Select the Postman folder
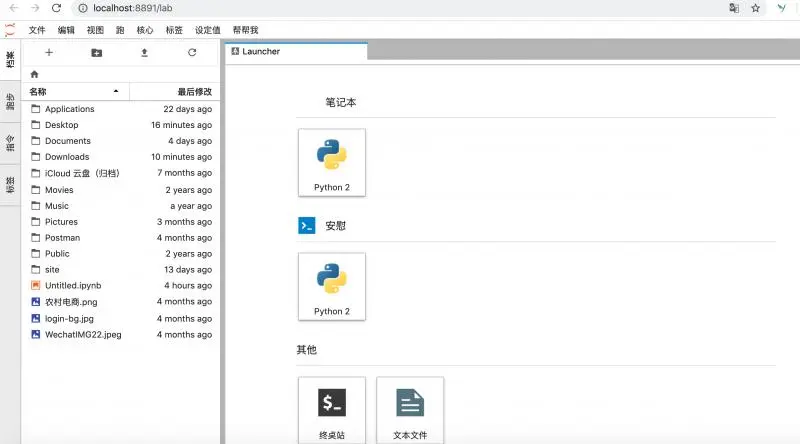The image size is (800, 444). pyautogui.click(x=121, y=237)
